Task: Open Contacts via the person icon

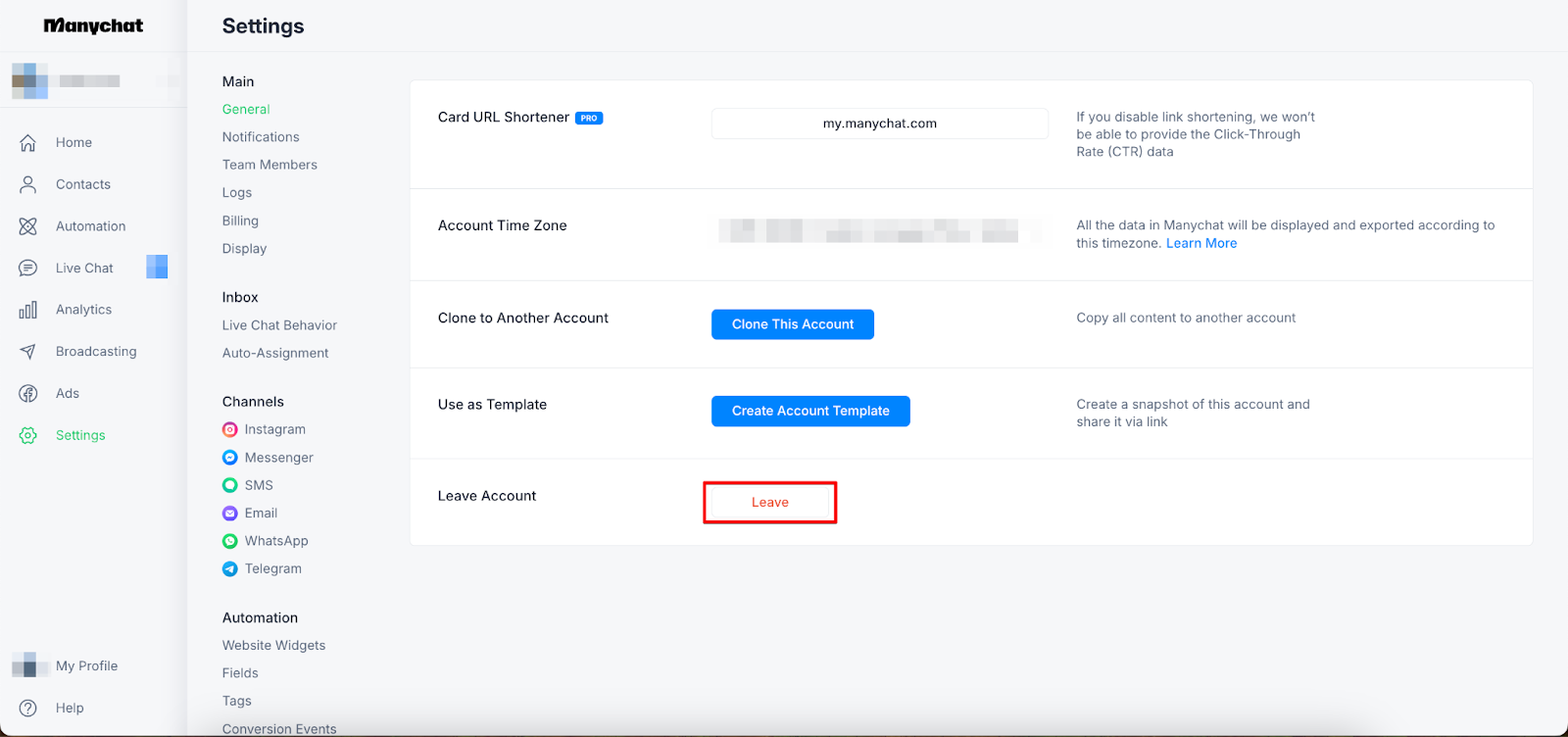Action: point(28,184)
